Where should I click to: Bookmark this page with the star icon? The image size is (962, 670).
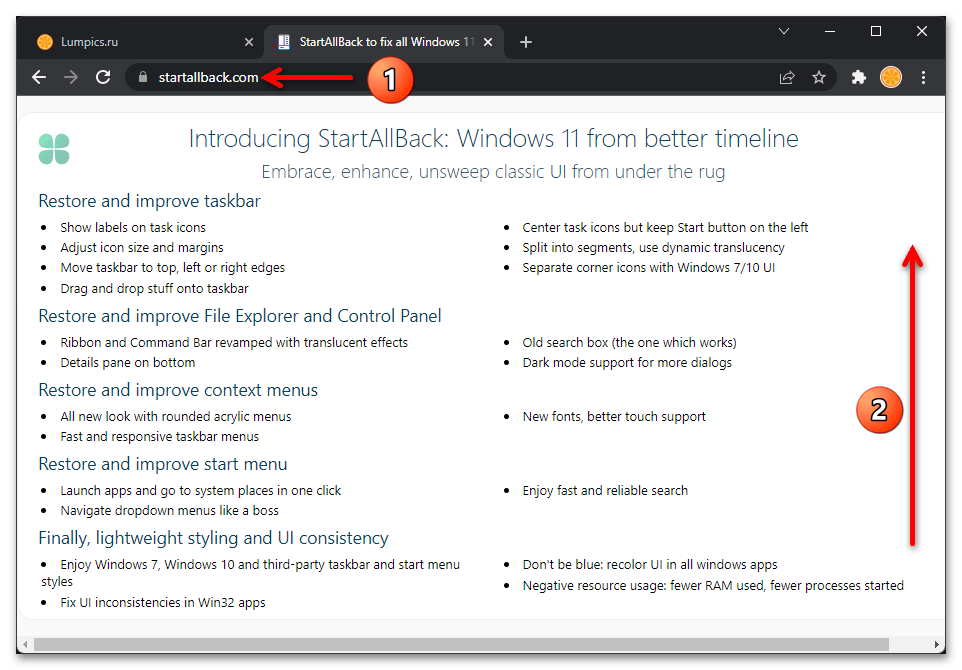point(818,77)
